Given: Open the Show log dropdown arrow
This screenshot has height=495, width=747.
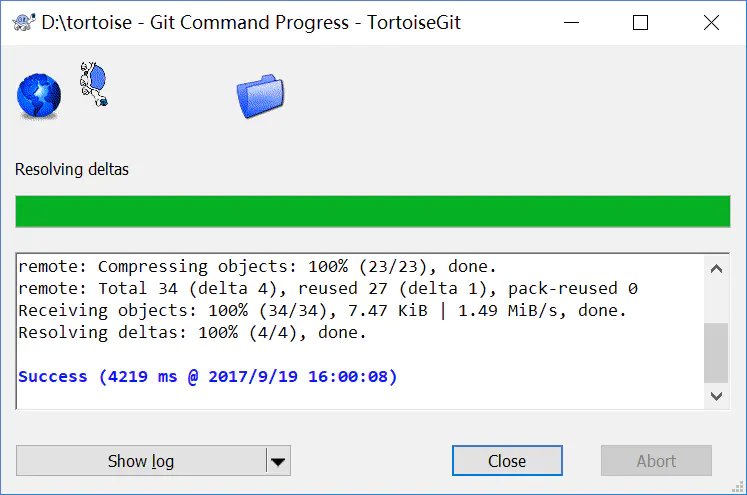Looking at the screenshot, I should (x=278, y=461).
